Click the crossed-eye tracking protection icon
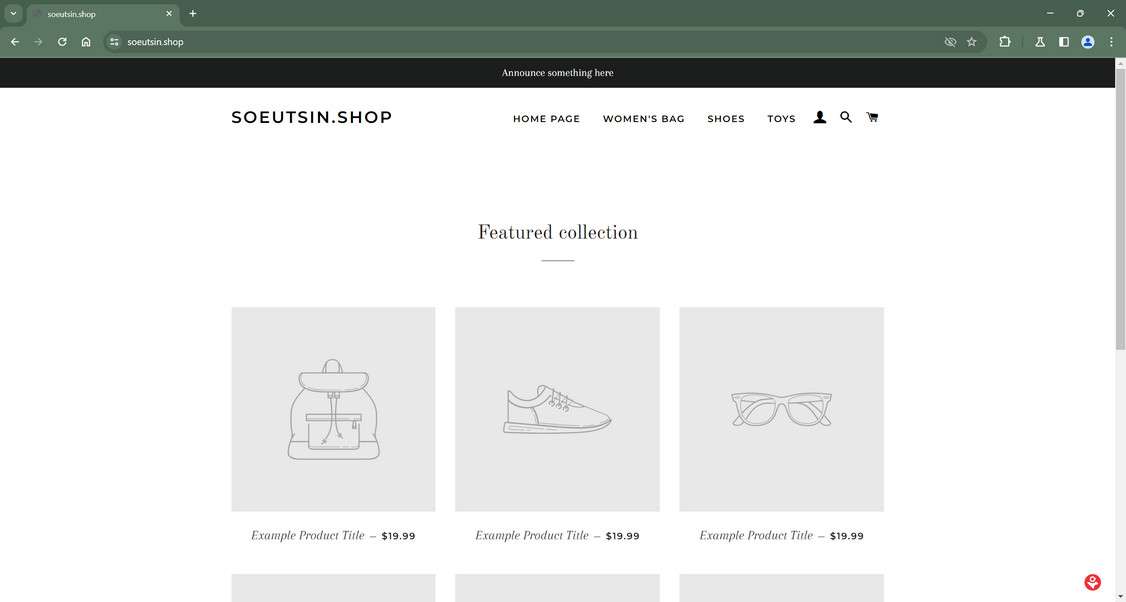The image size is (1126, 602). 950,42
